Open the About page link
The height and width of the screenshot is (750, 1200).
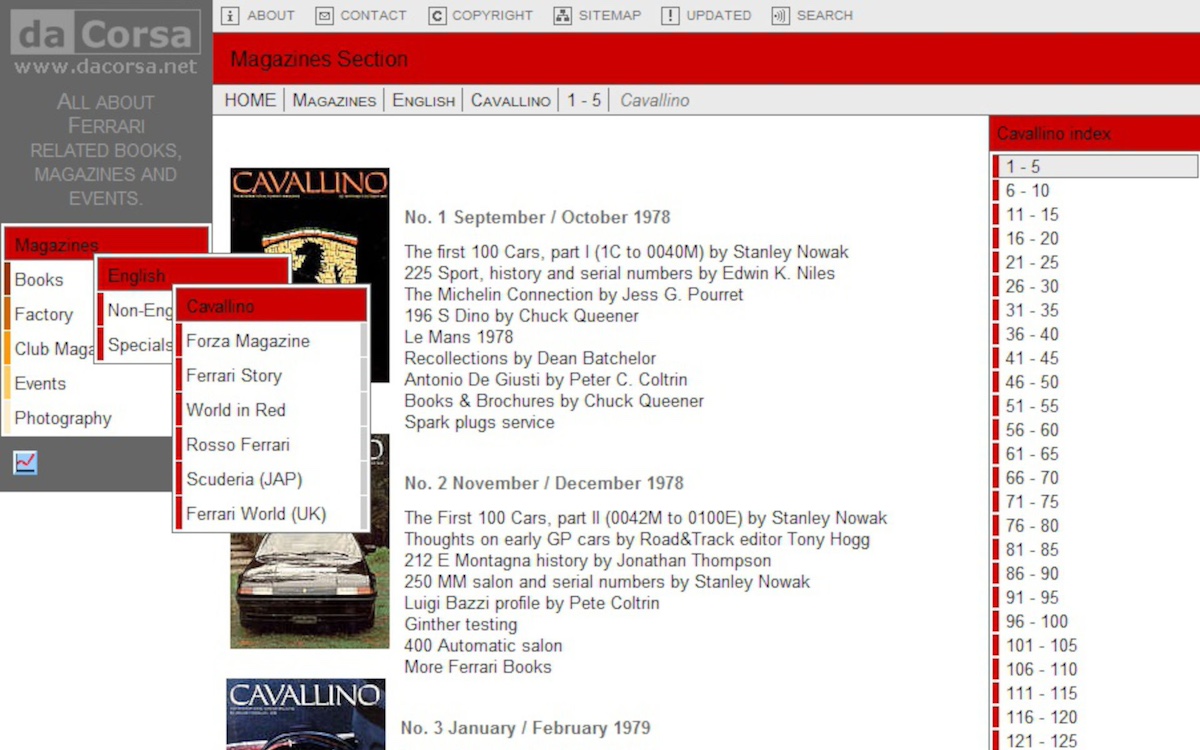(271, 16)
